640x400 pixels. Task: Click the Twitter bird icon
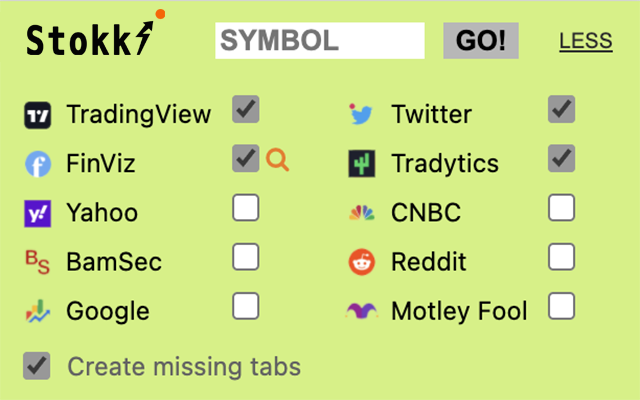click(x=361, y=115)
